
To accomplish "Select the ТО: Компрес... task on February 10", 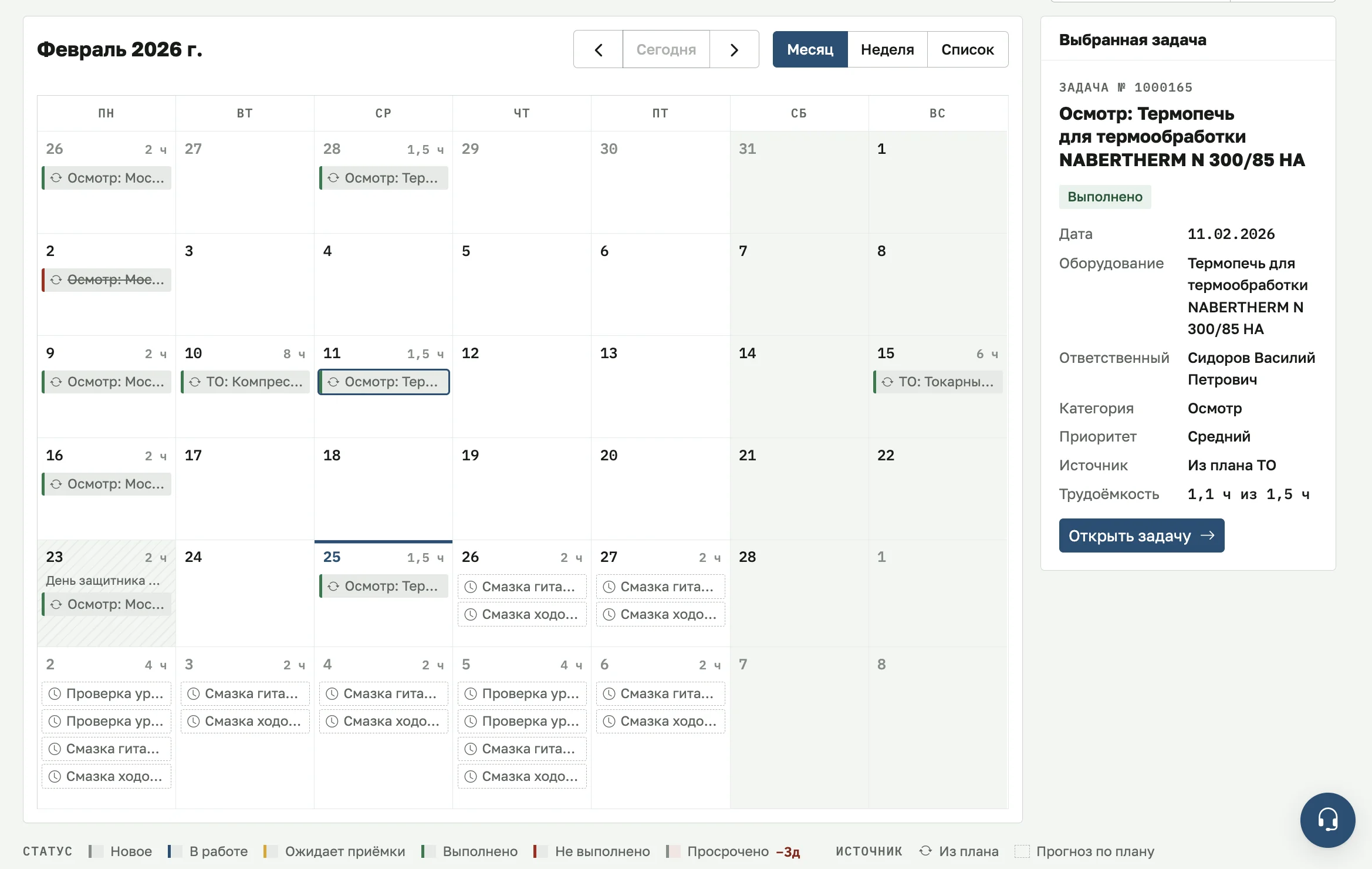I will (245, 382).
